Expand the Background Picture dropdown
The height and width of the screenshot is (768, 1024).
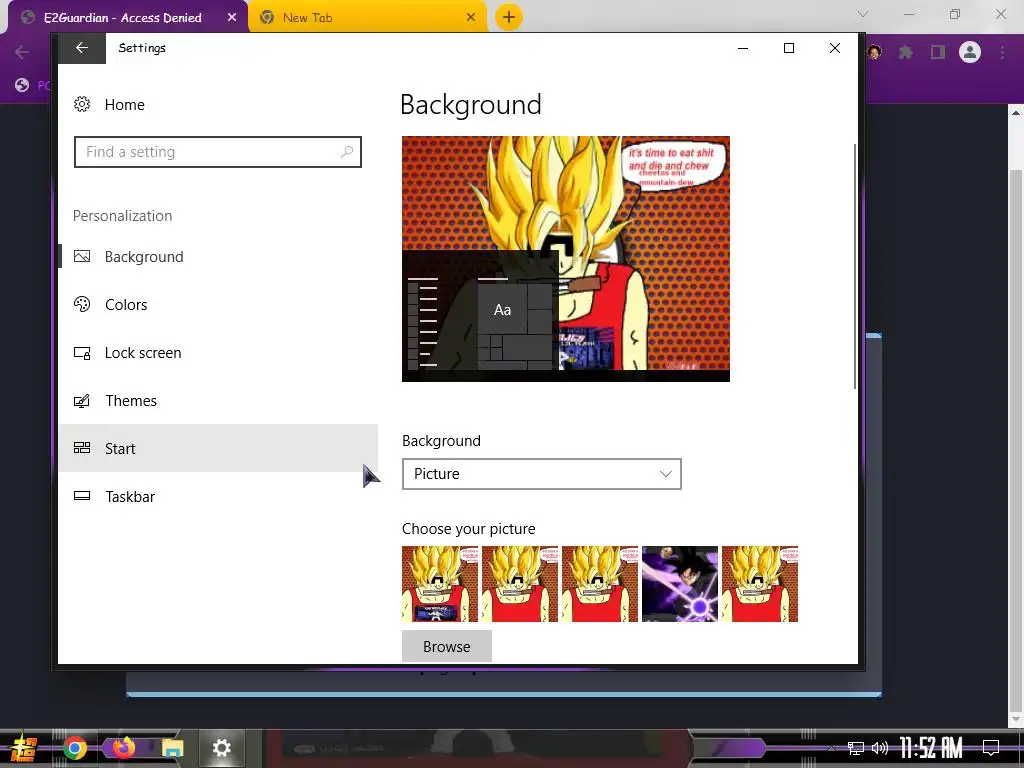541,474
